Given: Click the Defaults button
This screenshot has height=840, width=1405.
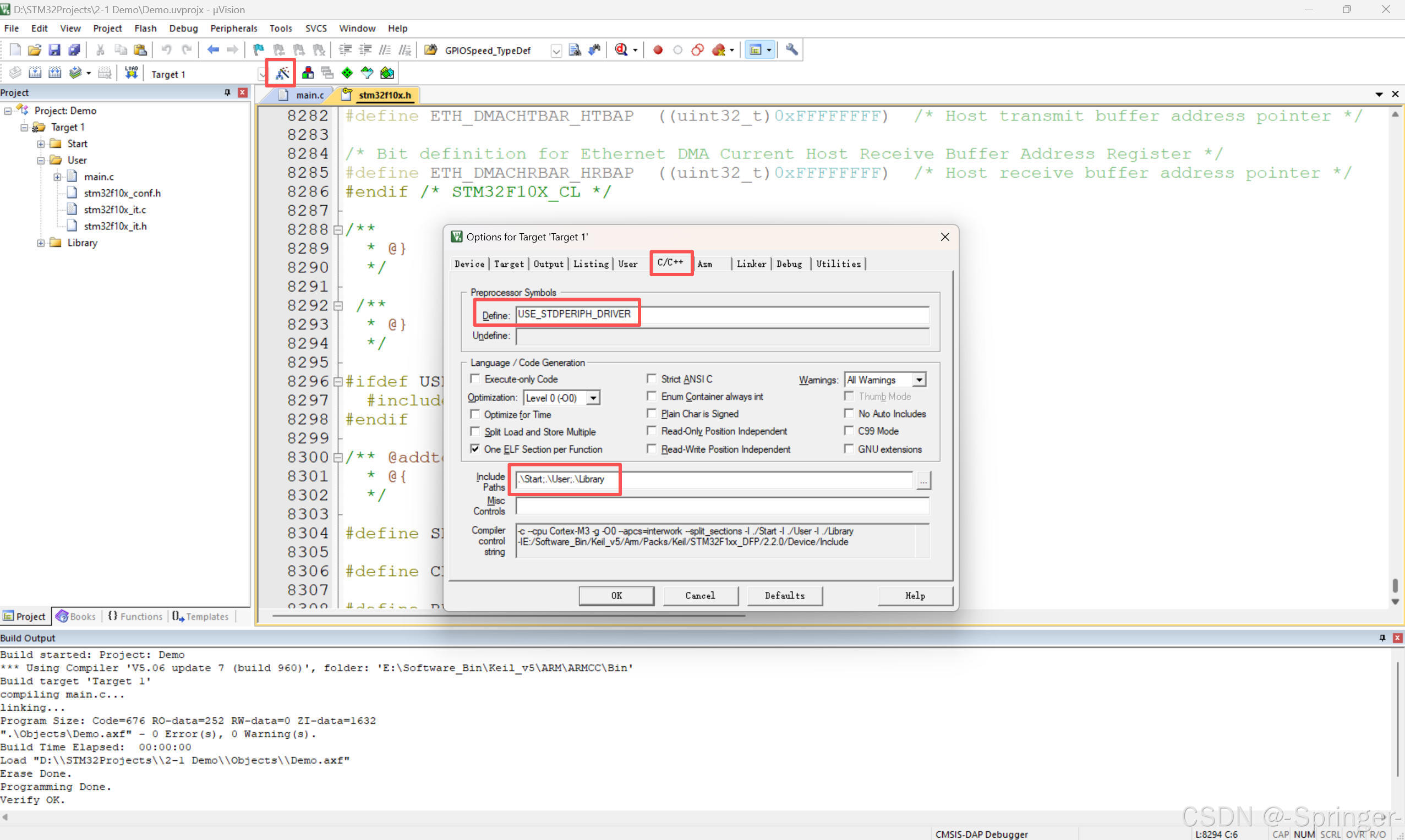Looking at the screenshot, I should (x=784, y=595).
